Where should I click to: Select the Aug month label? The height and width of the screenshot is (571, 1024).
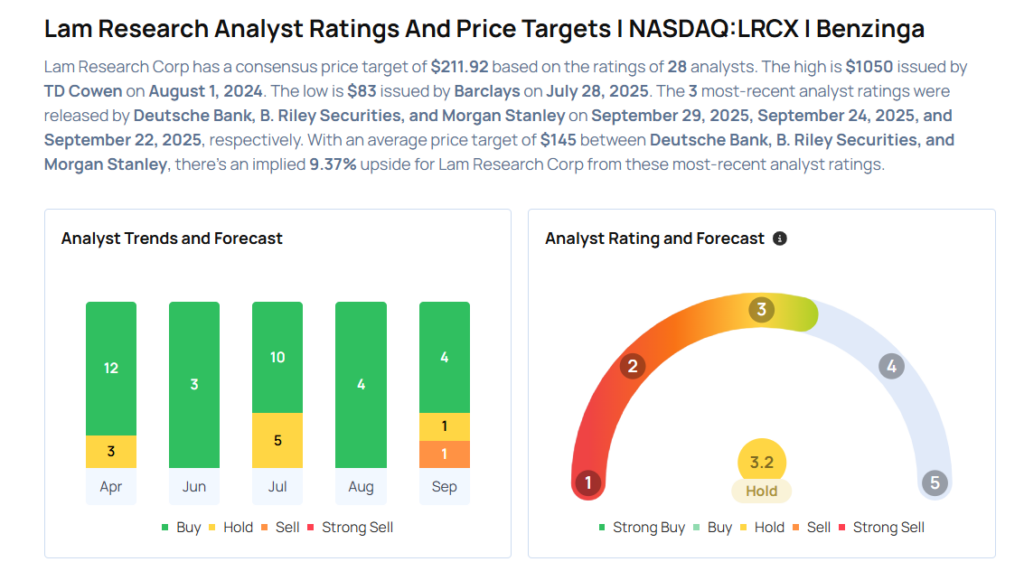click(361, 487)
